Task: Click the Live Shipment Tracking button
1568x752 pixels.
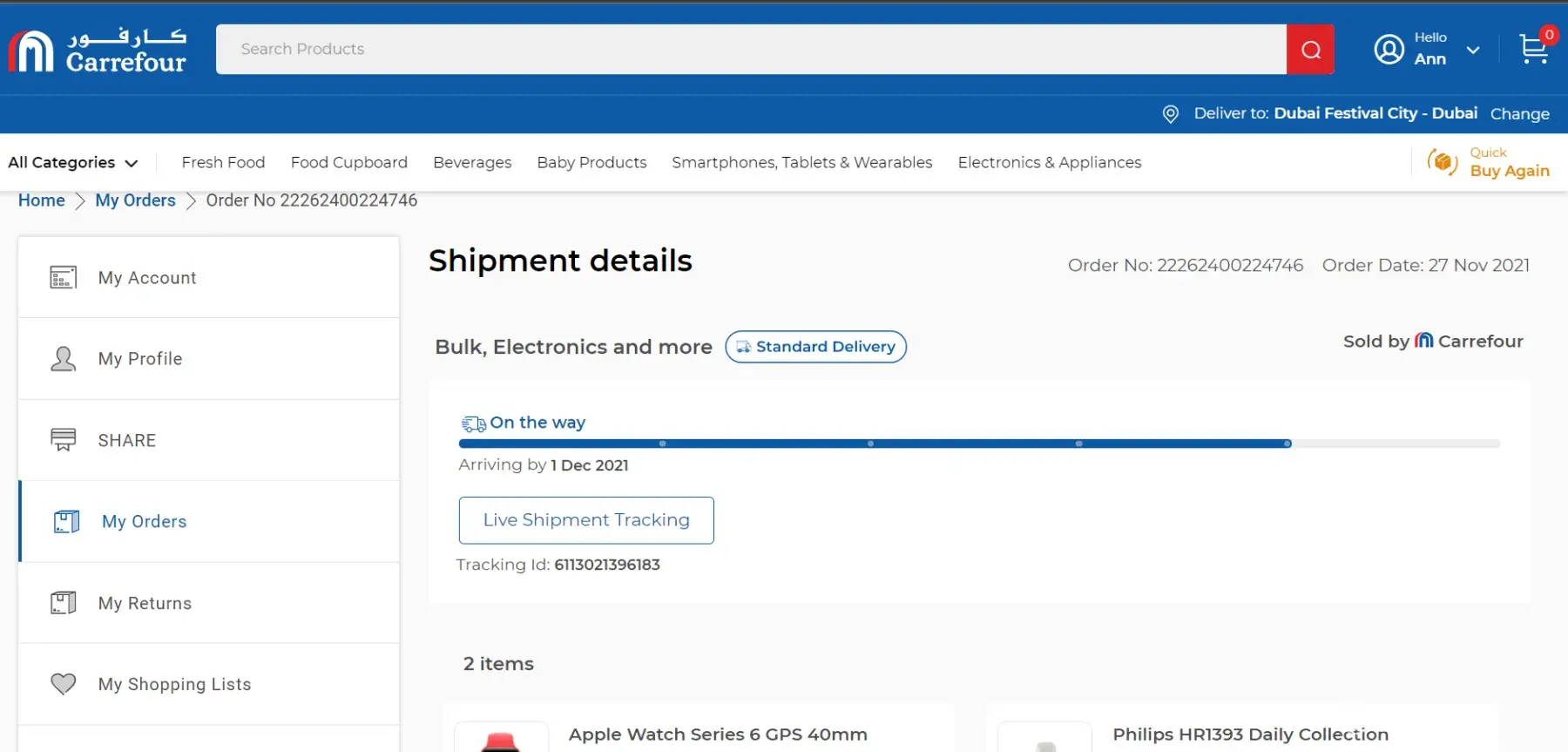Action: click(586, 520)
